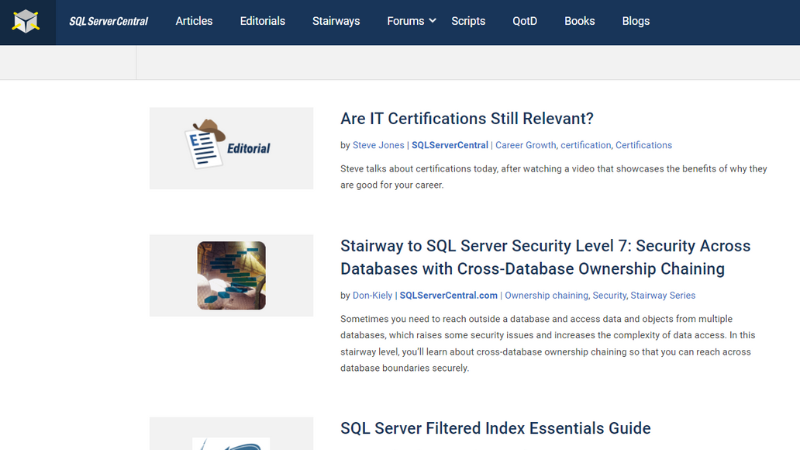
Task: Click the SQLServerCentral.com source link
Action: tap(448, 295)
